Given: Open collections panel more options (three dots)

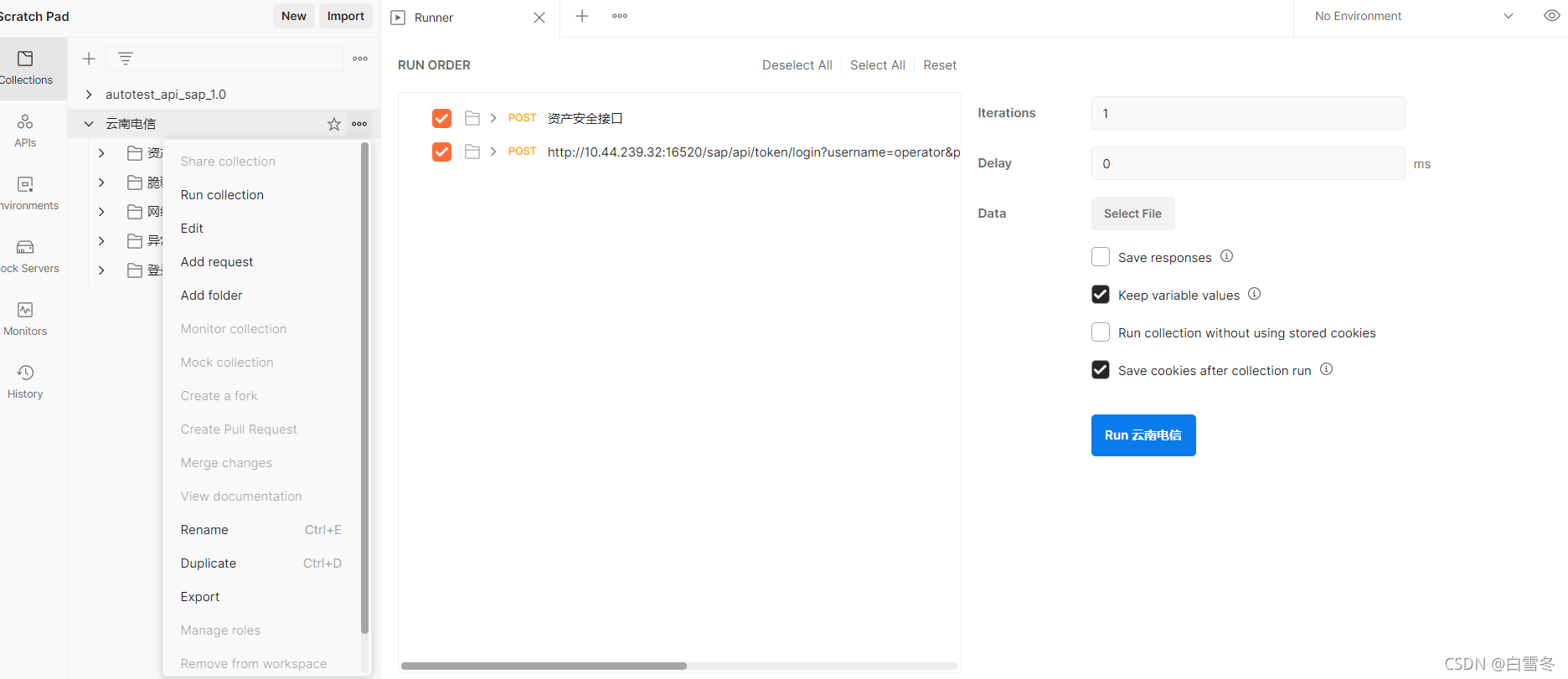Looking at the screenshot, I should (360, 59).
